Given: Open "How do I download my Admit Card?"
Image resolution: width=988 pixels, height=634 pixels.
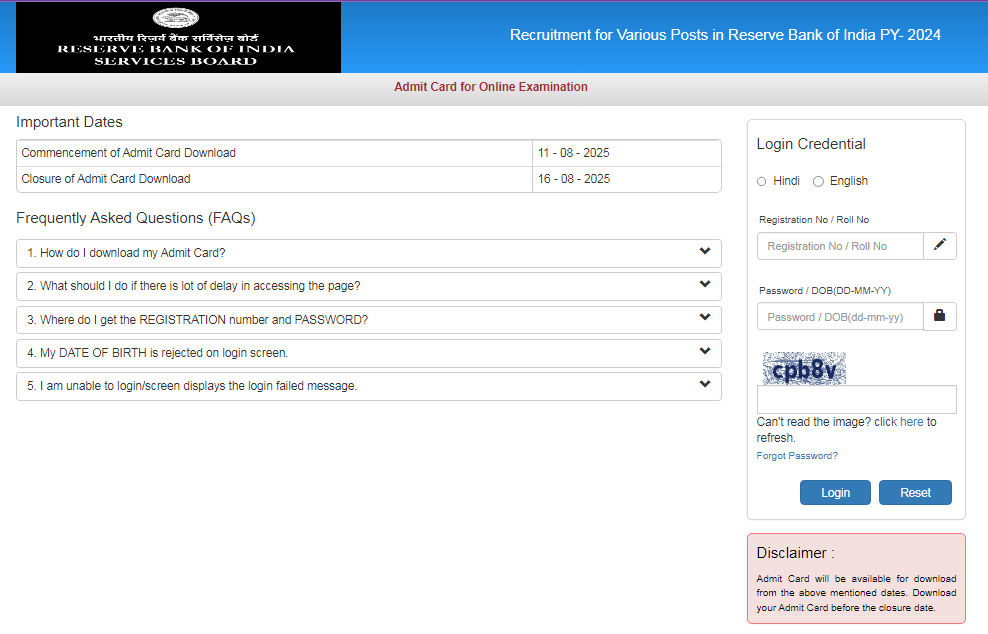Looking at the screenshot, I should point(126,253).
